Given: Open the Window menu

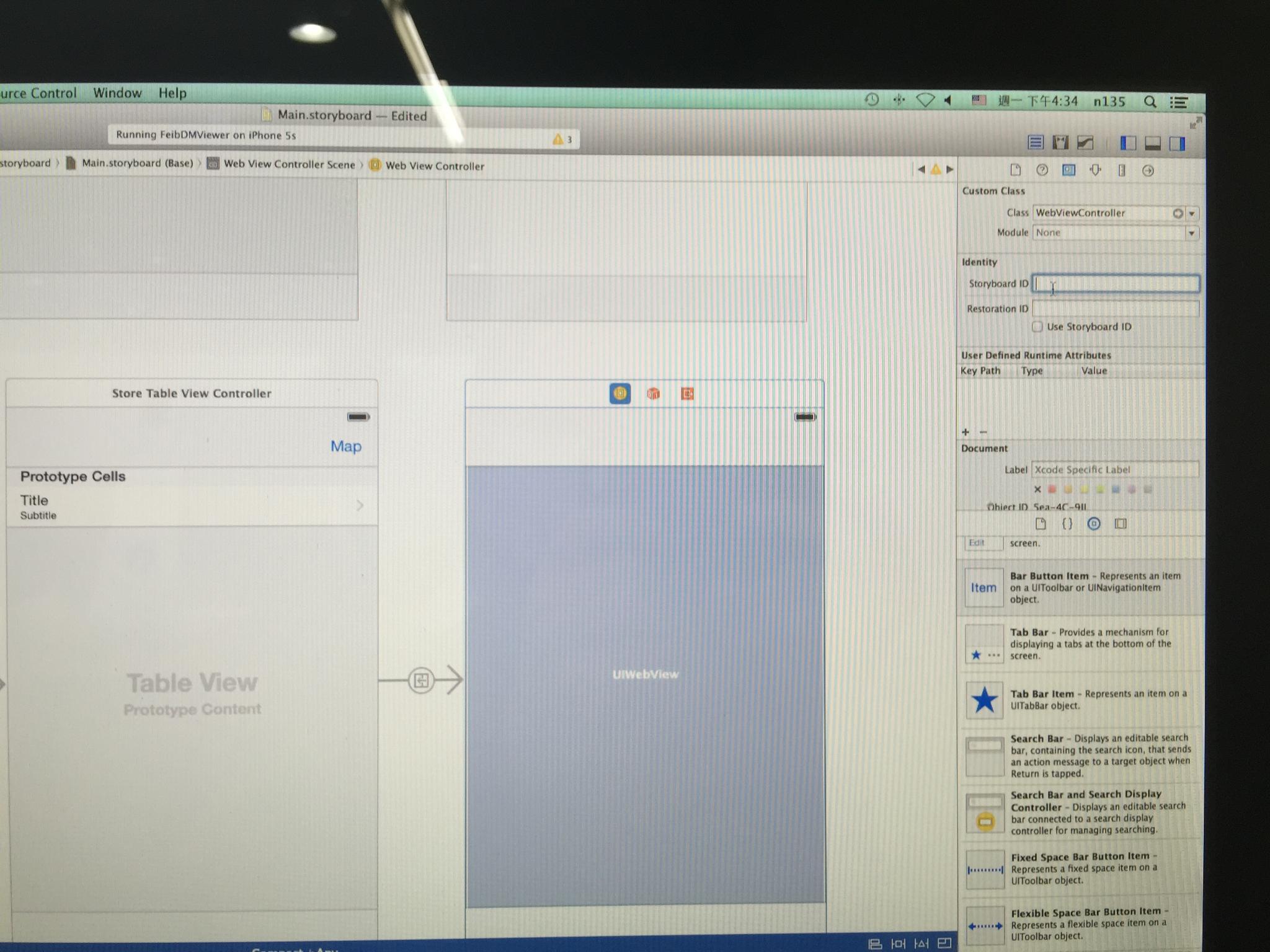Looking at the screenshot, I should 117,93.
